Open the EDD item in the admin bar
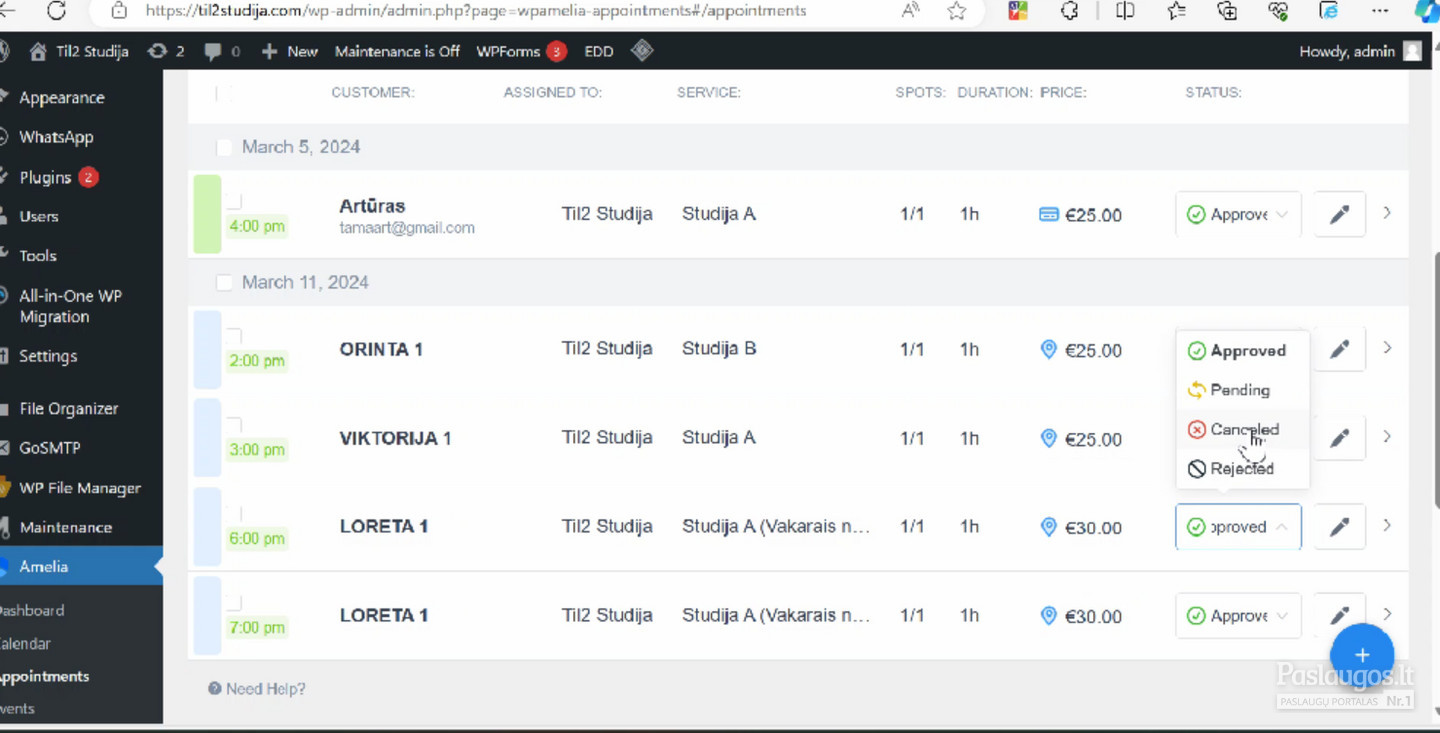The width and height of the screenshot is (1440, 733). pos(599,51)
